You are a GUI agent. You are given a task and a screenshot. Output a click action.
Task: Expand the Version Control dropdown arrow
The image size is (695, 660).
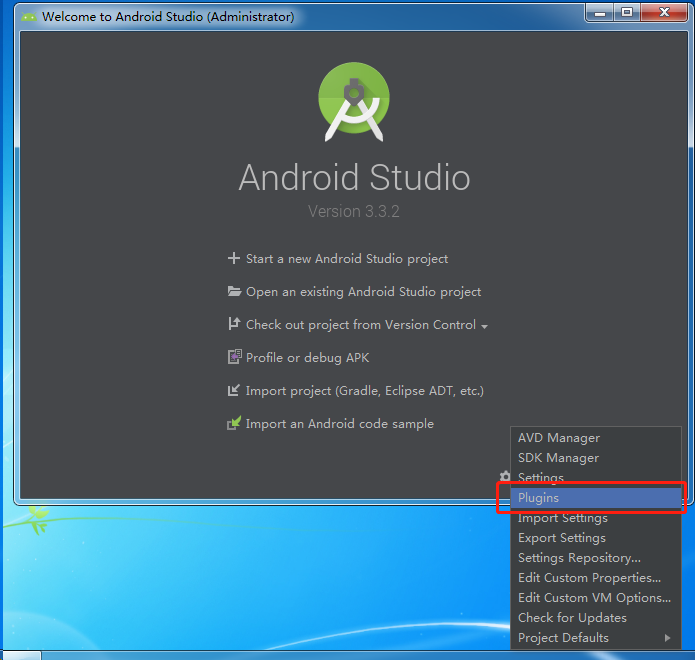point(484,326)
